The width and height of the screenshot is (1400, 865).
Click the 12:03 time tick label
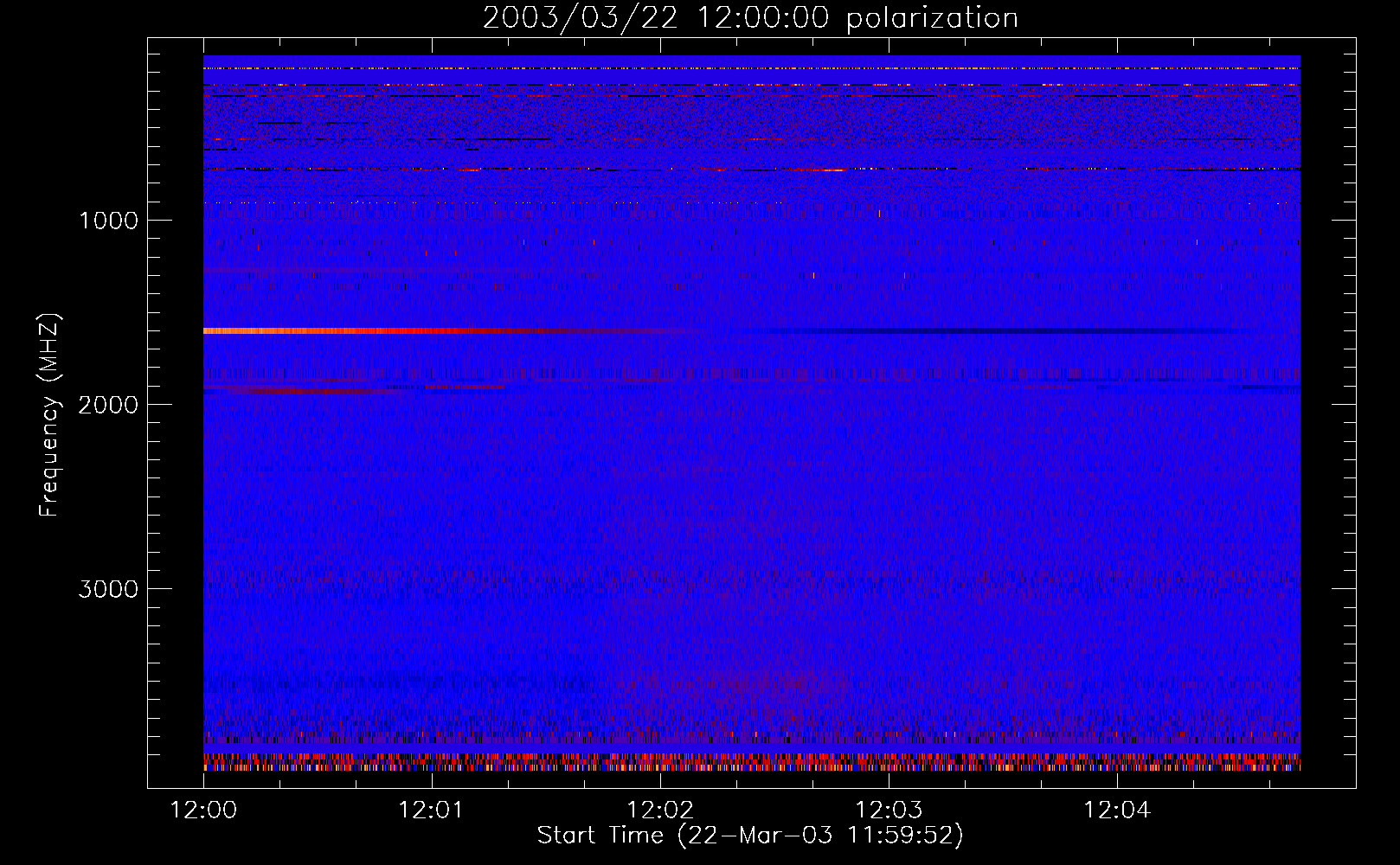click(889, 811)
